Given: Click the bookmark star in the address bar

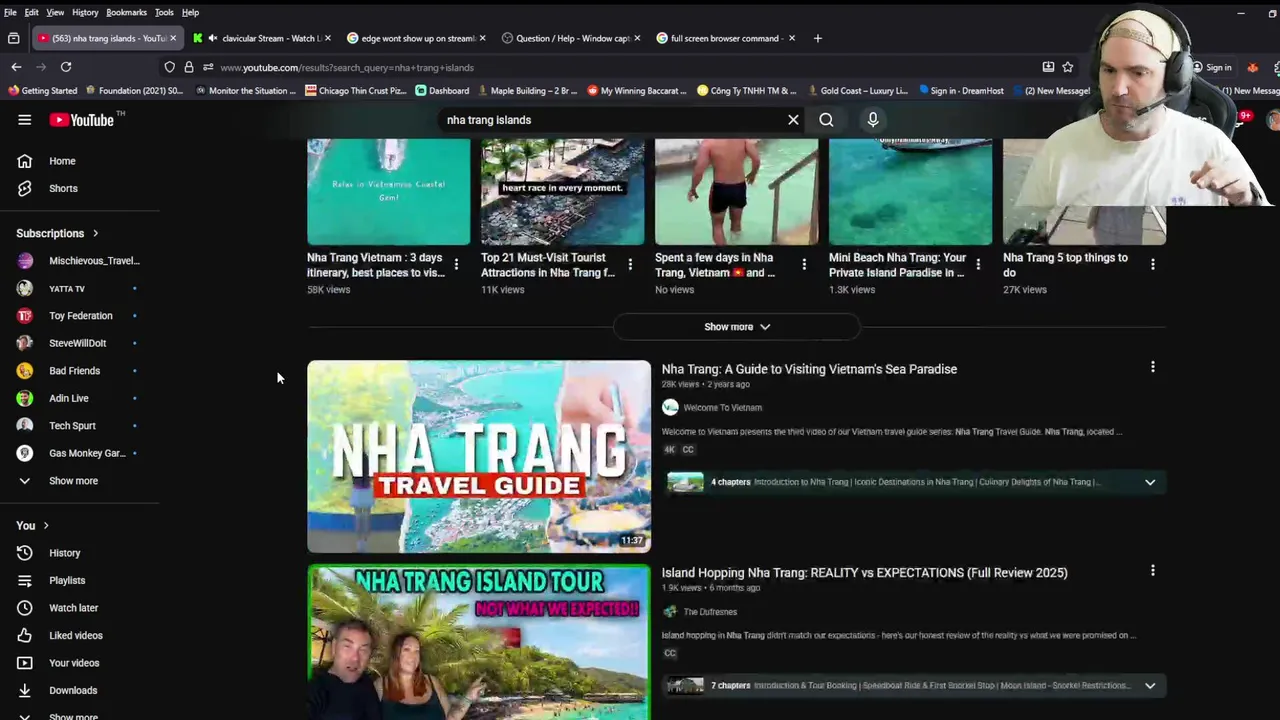Looking at the screenshot, I should tap(1068, 67).
